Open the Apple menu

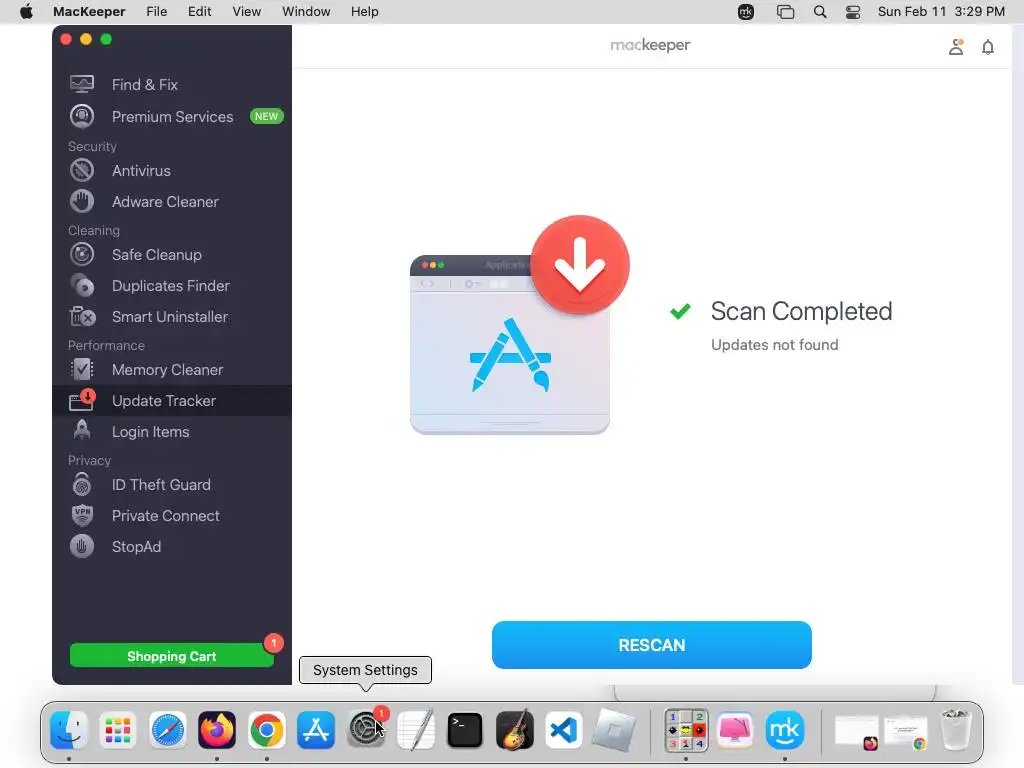26,12
